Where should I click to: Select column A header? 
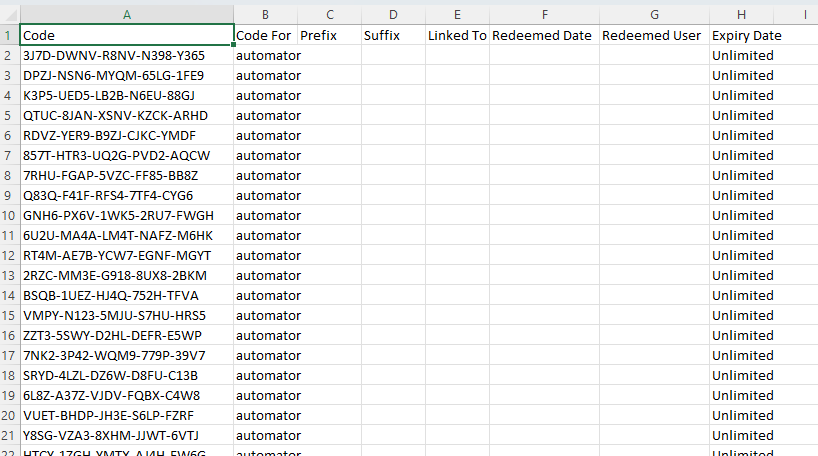(x=126, y=14)
